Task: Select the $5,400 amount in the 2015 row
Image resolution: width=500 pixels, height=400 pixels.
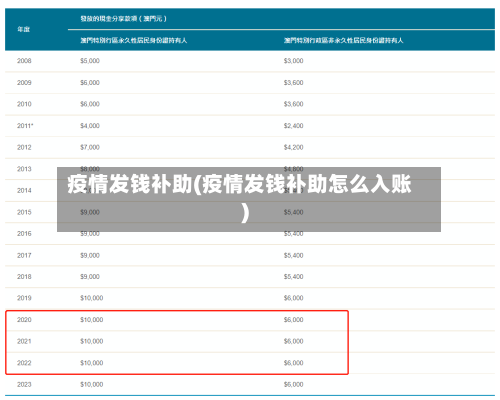Action: [294, 212]
